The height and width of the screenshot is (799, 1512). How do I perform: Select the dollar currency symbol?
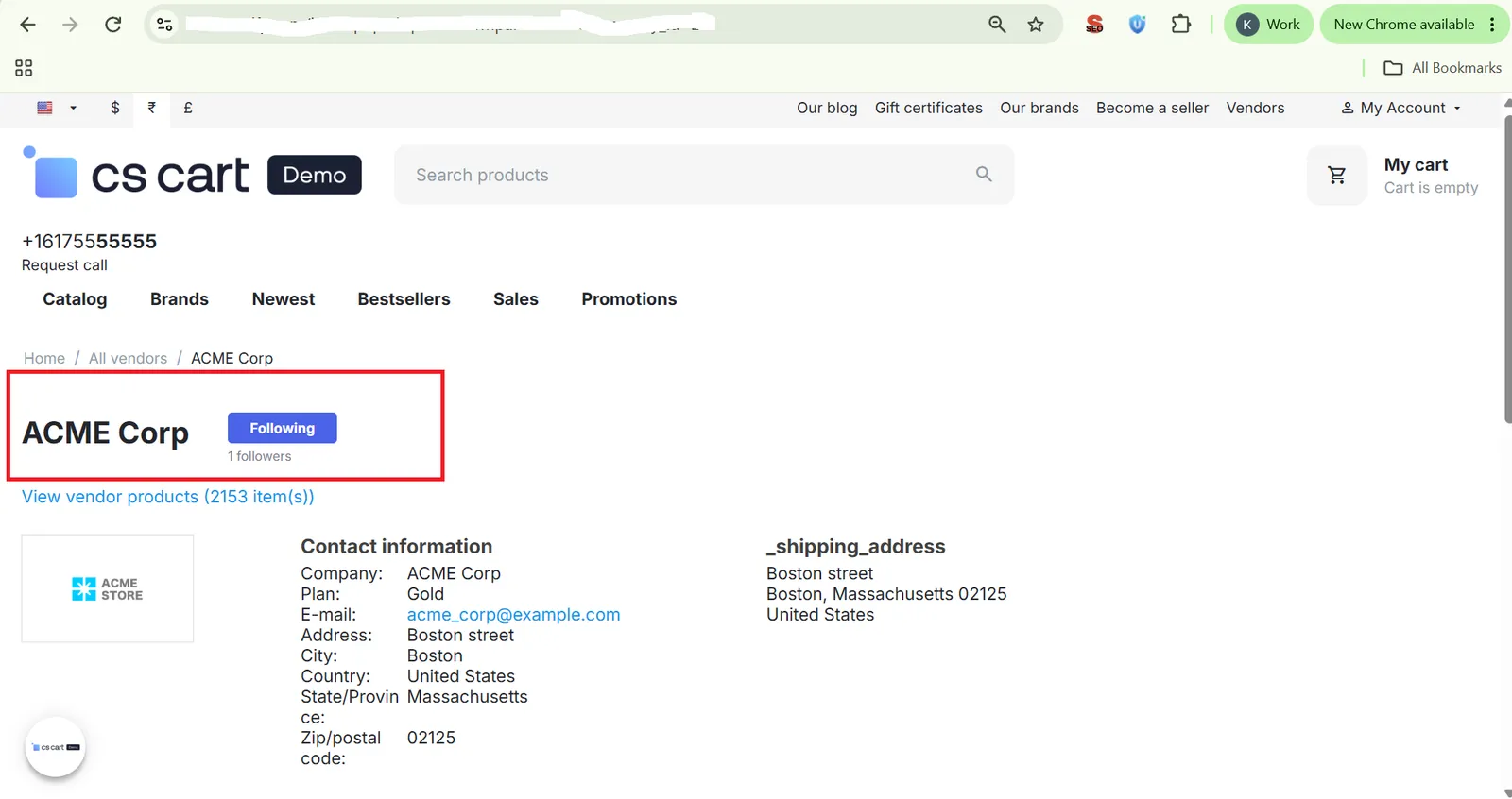click(115, 108)
